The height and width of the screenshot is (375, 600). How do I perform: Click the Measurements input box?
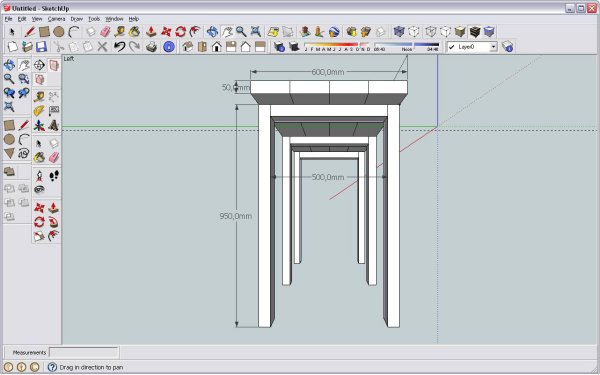(83, 352)
